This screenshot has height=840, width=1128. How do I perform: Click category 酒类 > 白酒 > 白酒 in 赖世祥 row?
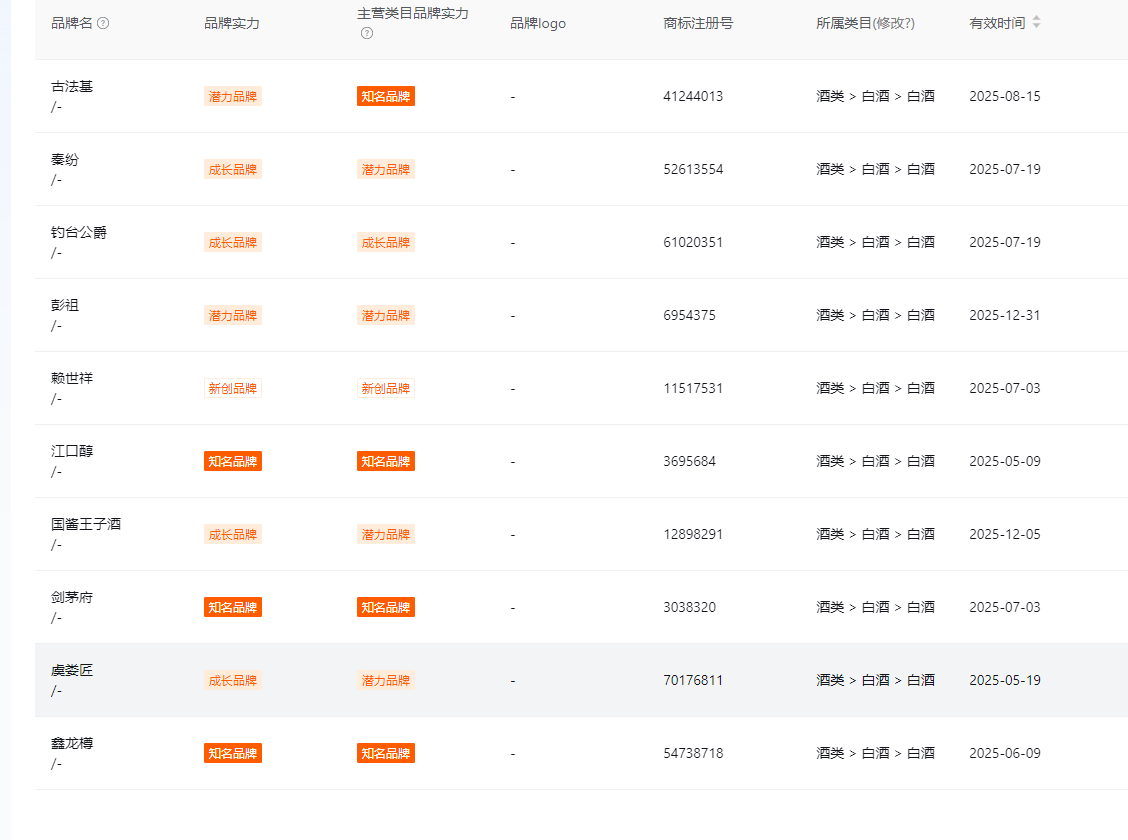point(875,388)
